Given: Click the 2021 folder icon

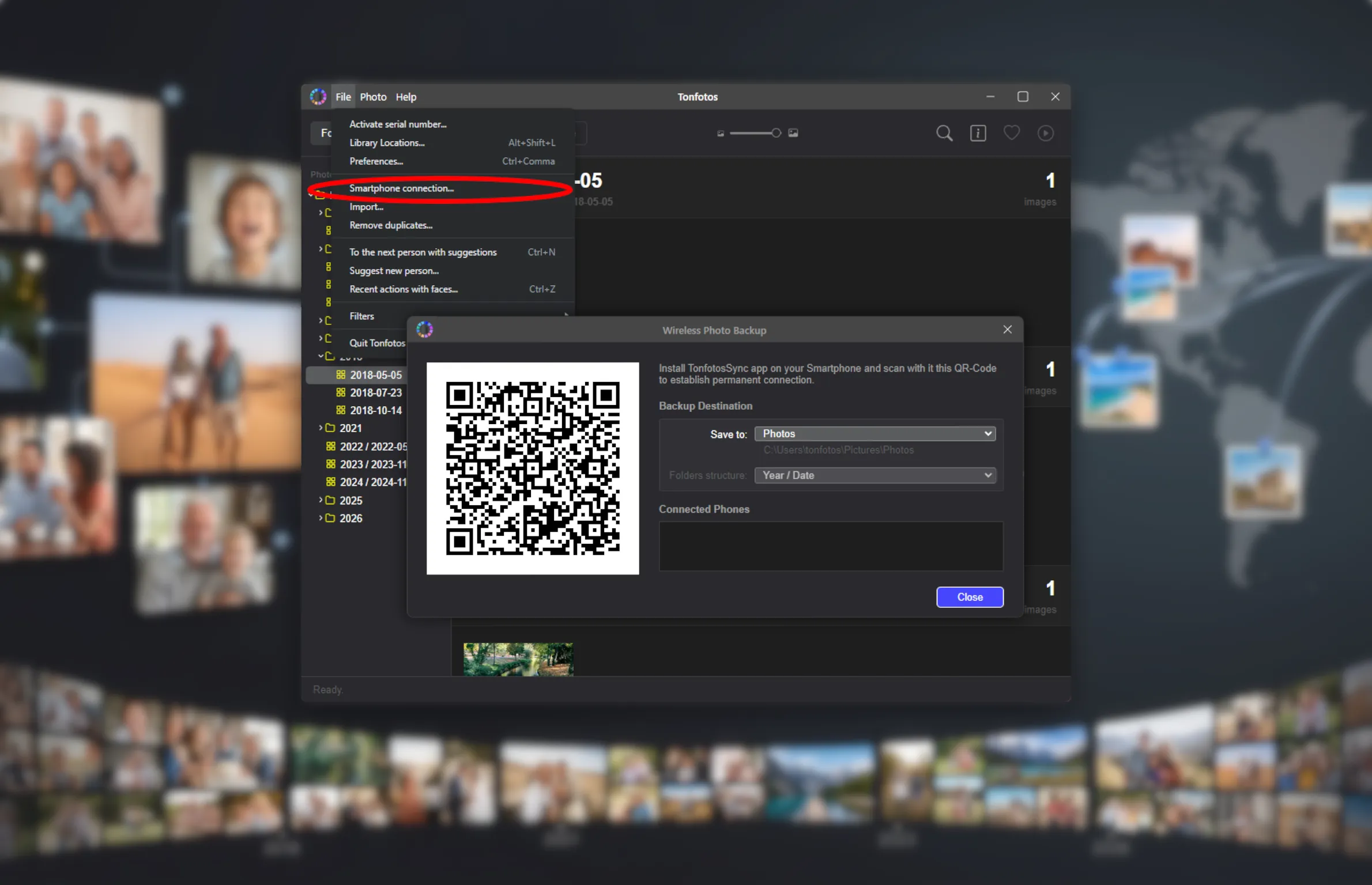Looking at the screenshot, I should [330, 428].
